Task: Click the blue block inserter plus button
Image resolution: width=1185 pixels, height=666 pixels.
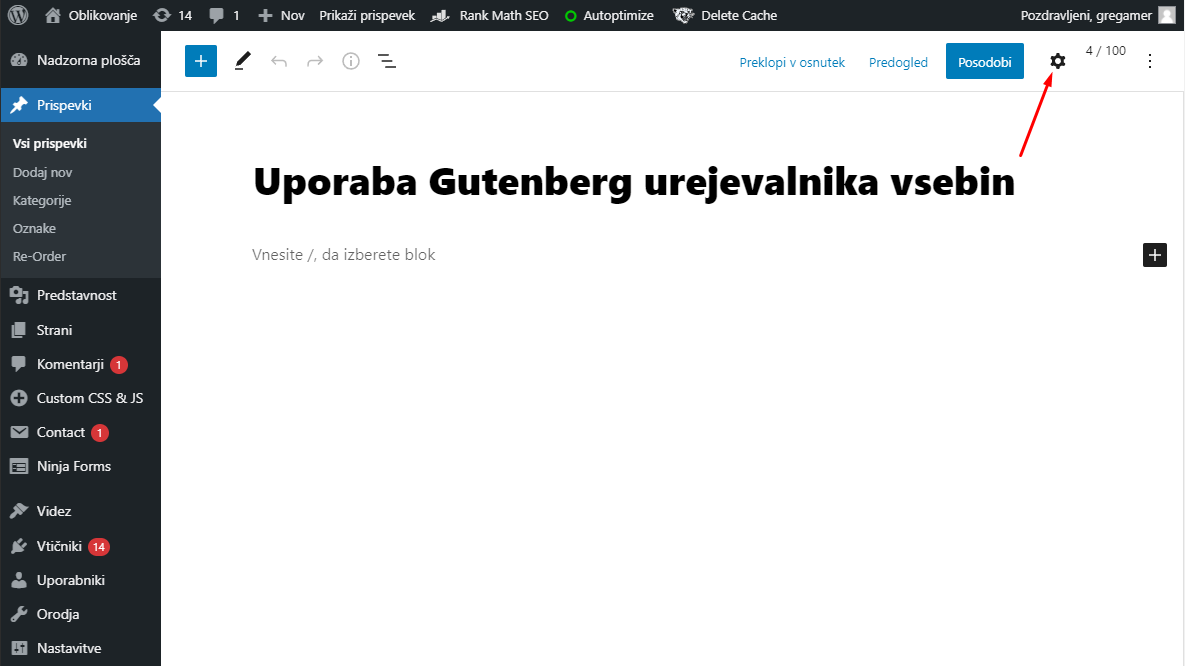Action: (x=201, y=61)
